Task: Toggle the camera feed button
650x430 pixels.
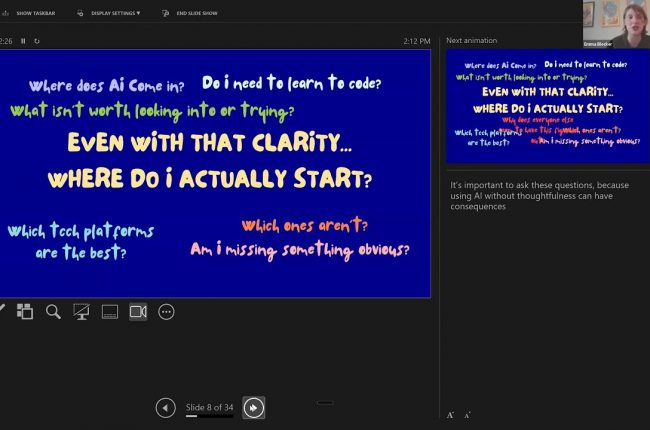Action: click(x=138, y=312)
